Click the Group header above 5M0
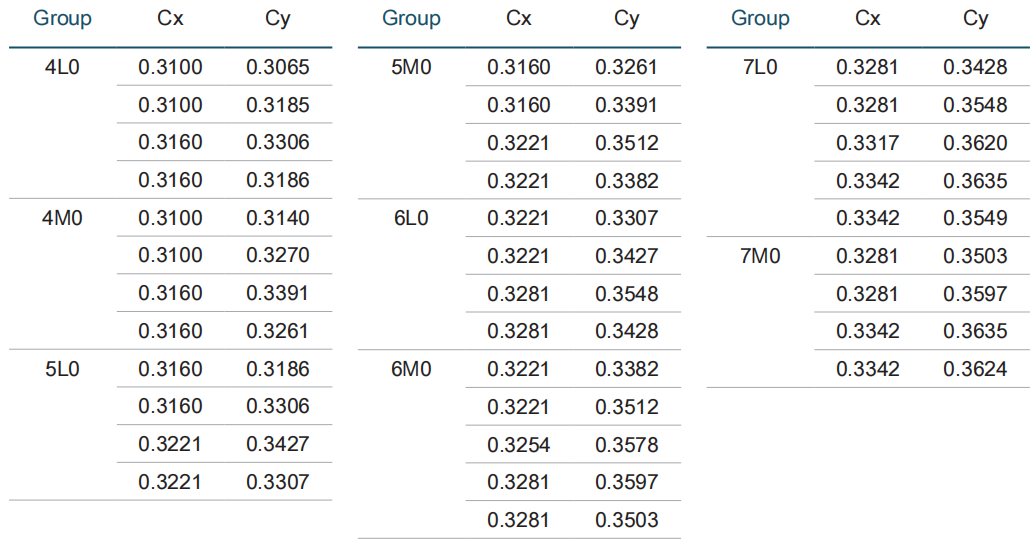The height and width of the screenshot is (548, 1036). tap(411, 18)
